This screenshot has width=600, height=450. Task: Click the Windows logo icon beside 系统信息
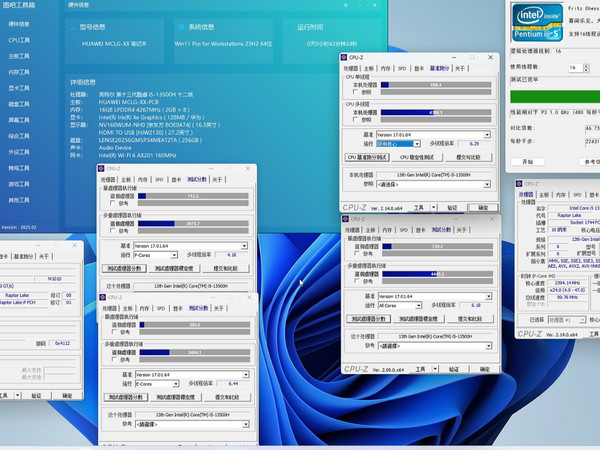click(x=181, y=27)
